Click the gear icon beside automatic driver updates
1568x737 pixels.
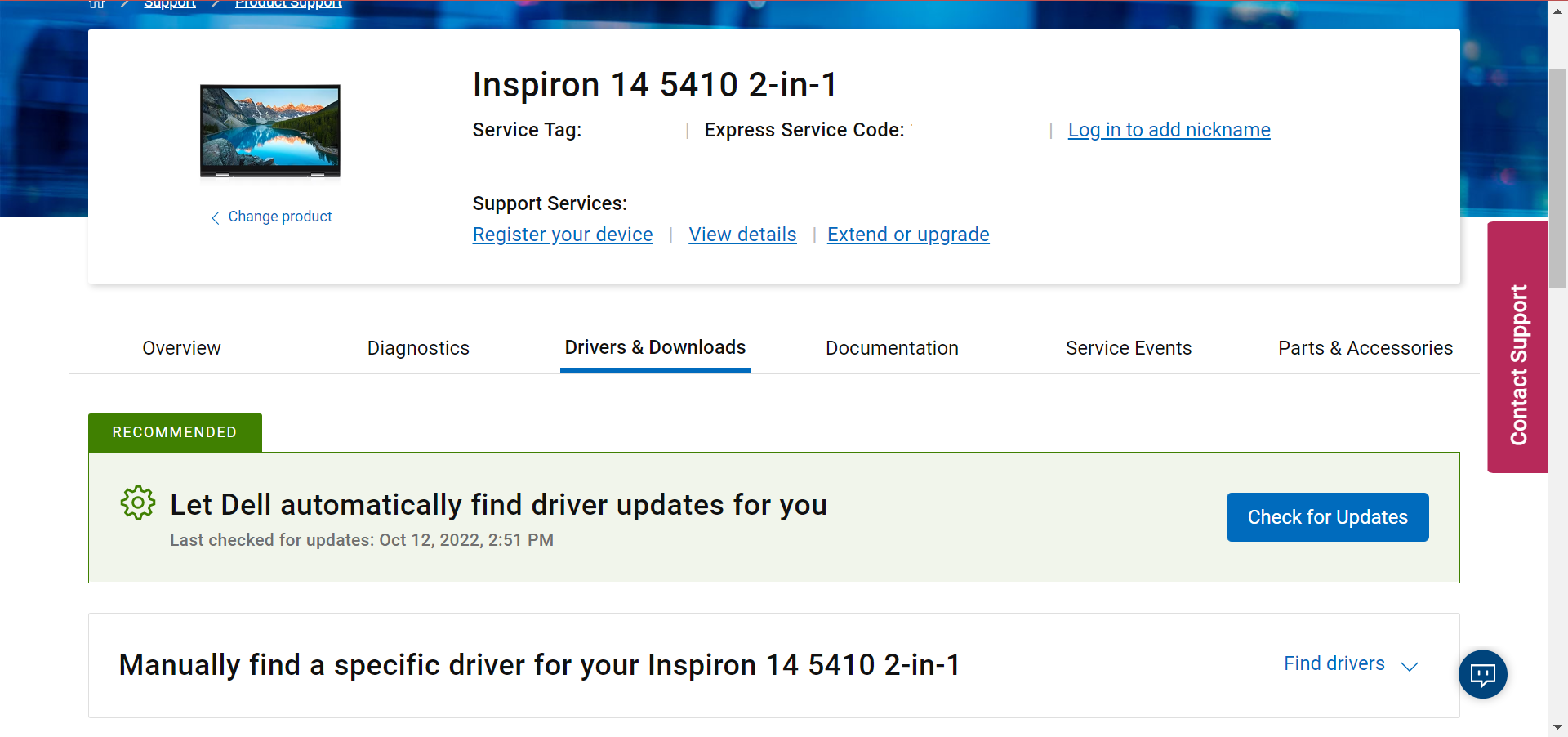(x=137, y=502)
